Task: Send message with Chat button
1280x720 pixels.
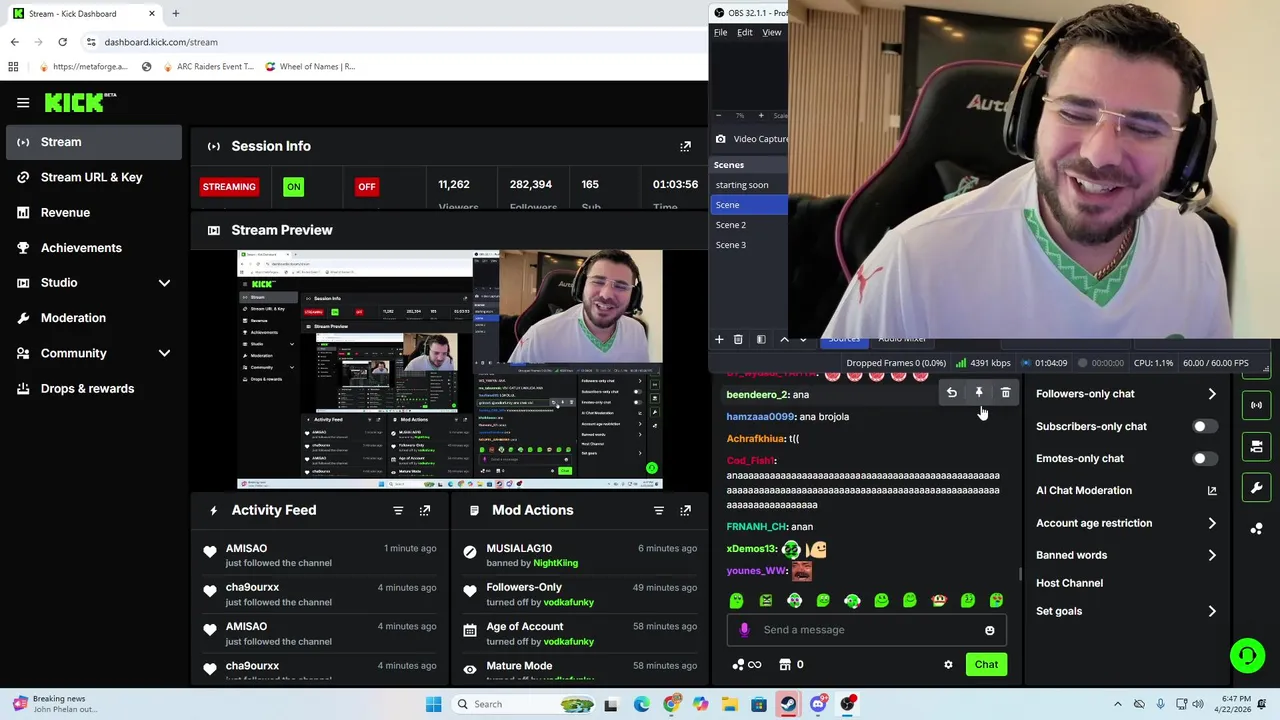Action: 986,664
